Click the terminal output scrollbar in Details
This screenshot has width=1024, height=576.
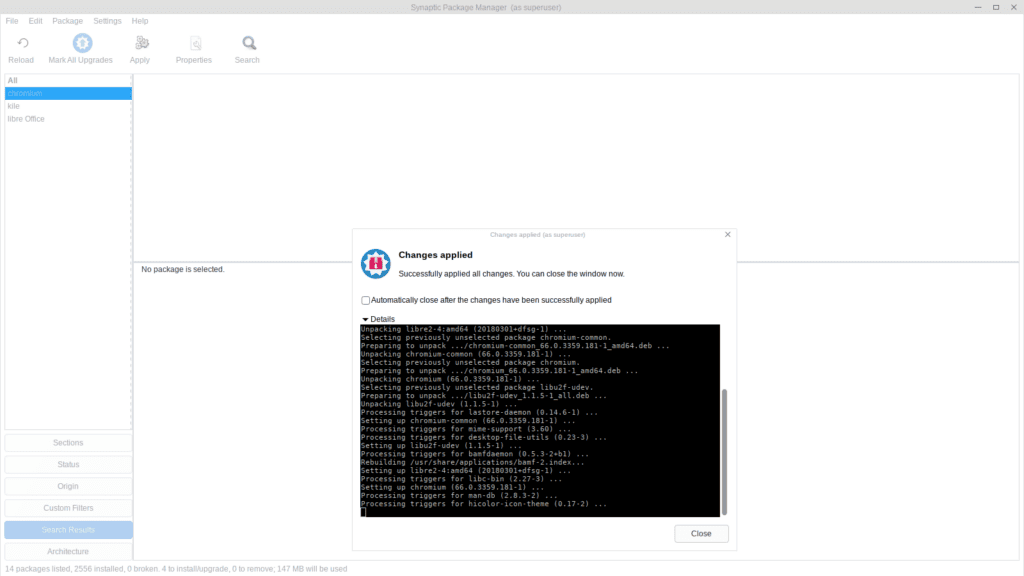click(x=724, y=452)
